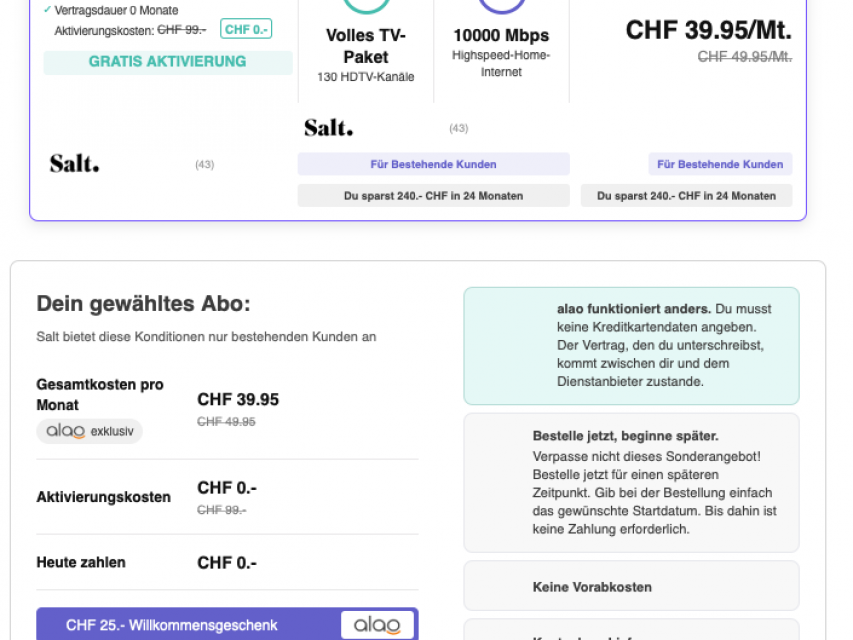Click the teal circle icon above Volles TV-Paket
This screenshot has width=853, height=640.
click(366, 6)
